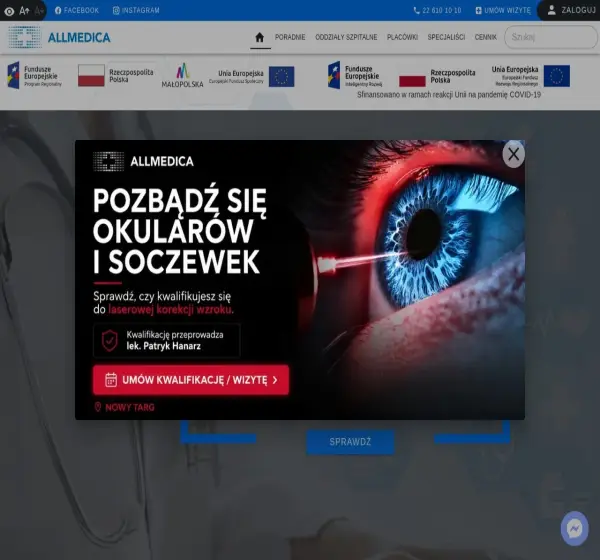Open the Cennik menu
The height and width of the screenshot is (560, 600).
click(x=486, y=37)
